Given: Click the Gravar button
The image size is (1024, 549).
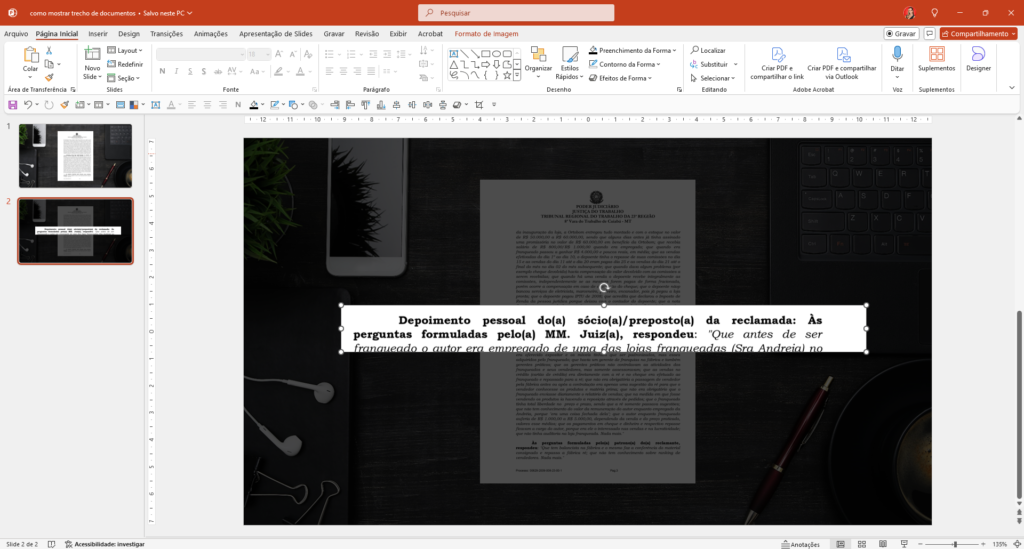Looking at the screenshot, I should [902, 33].
